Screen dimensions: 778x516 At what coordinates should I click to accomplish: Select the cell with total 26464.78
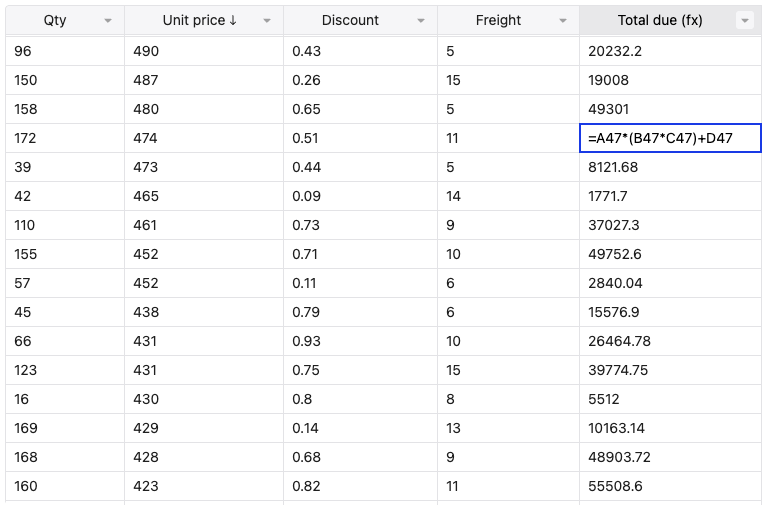point(670,341)
